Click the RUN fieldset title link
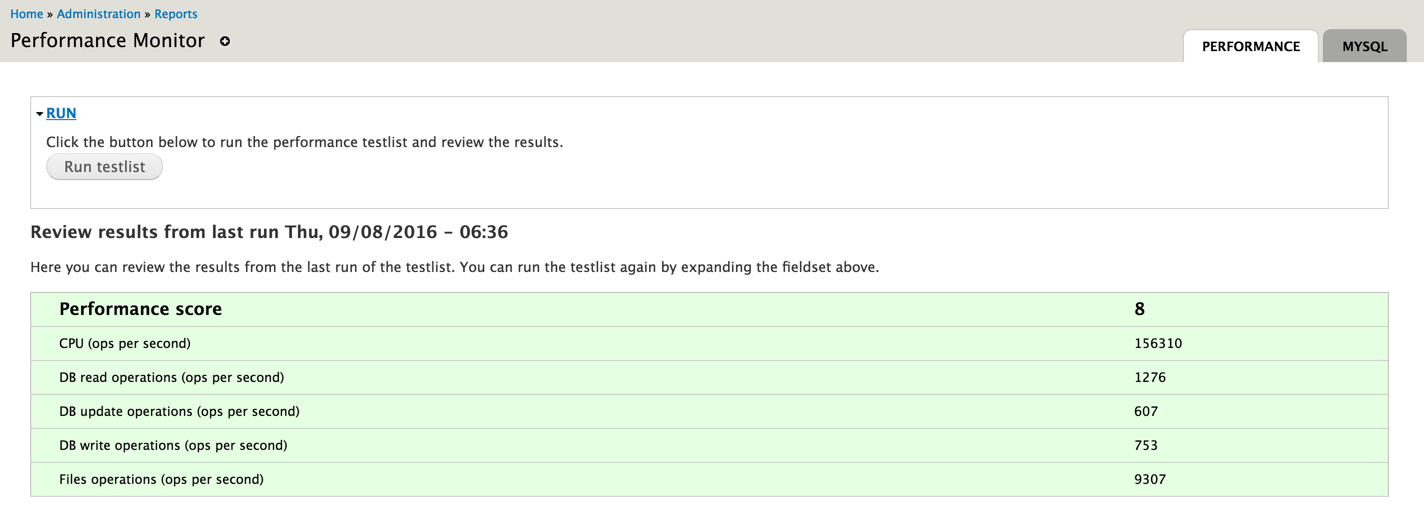The width and height of the screenshot is (1425, 526). pos(61,113)
